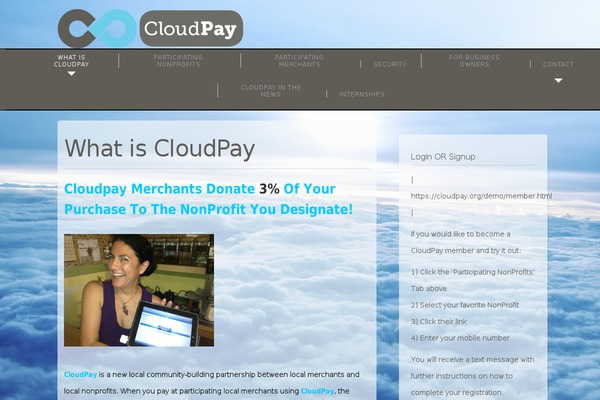Follow the cloudpay.org/demo/member.html link
This screenshot has height=400, width=600.
point(481,196)
